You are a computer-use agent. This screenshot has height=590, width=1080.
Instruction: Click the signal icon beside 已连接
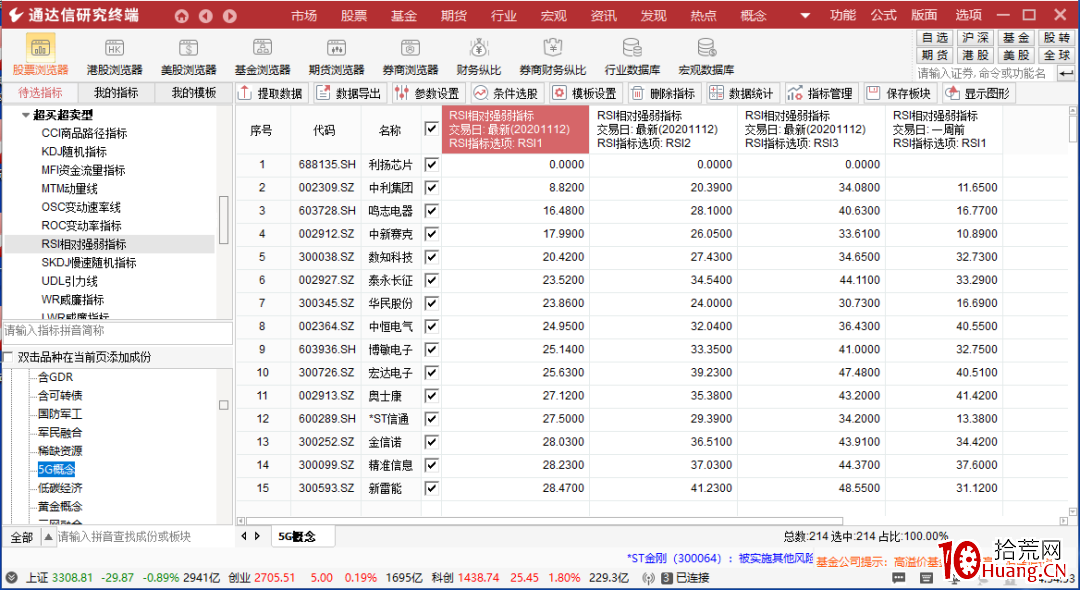[x=648, y=578]
